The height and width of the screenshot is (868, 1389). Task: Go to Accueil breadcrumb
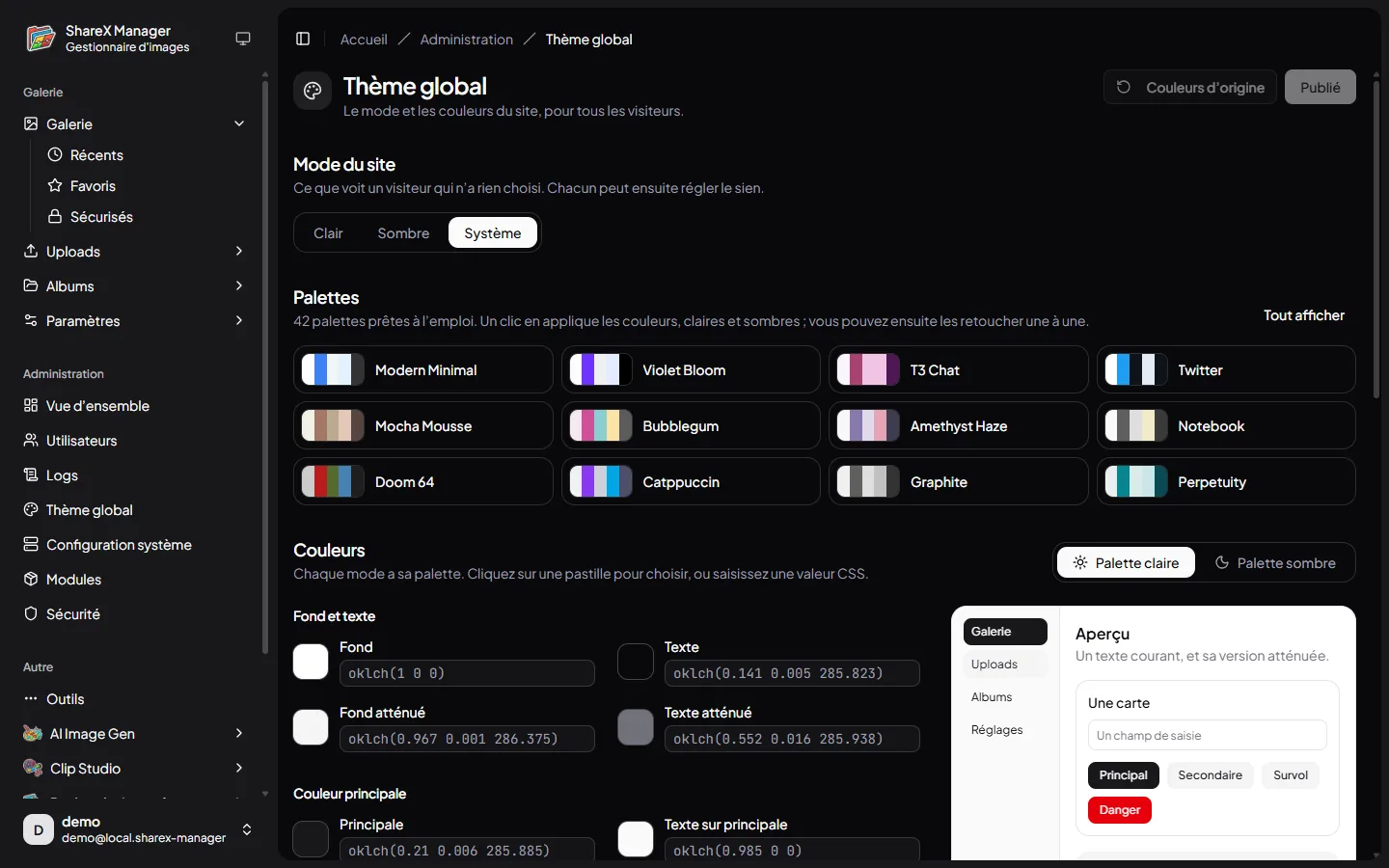point(364,40)
